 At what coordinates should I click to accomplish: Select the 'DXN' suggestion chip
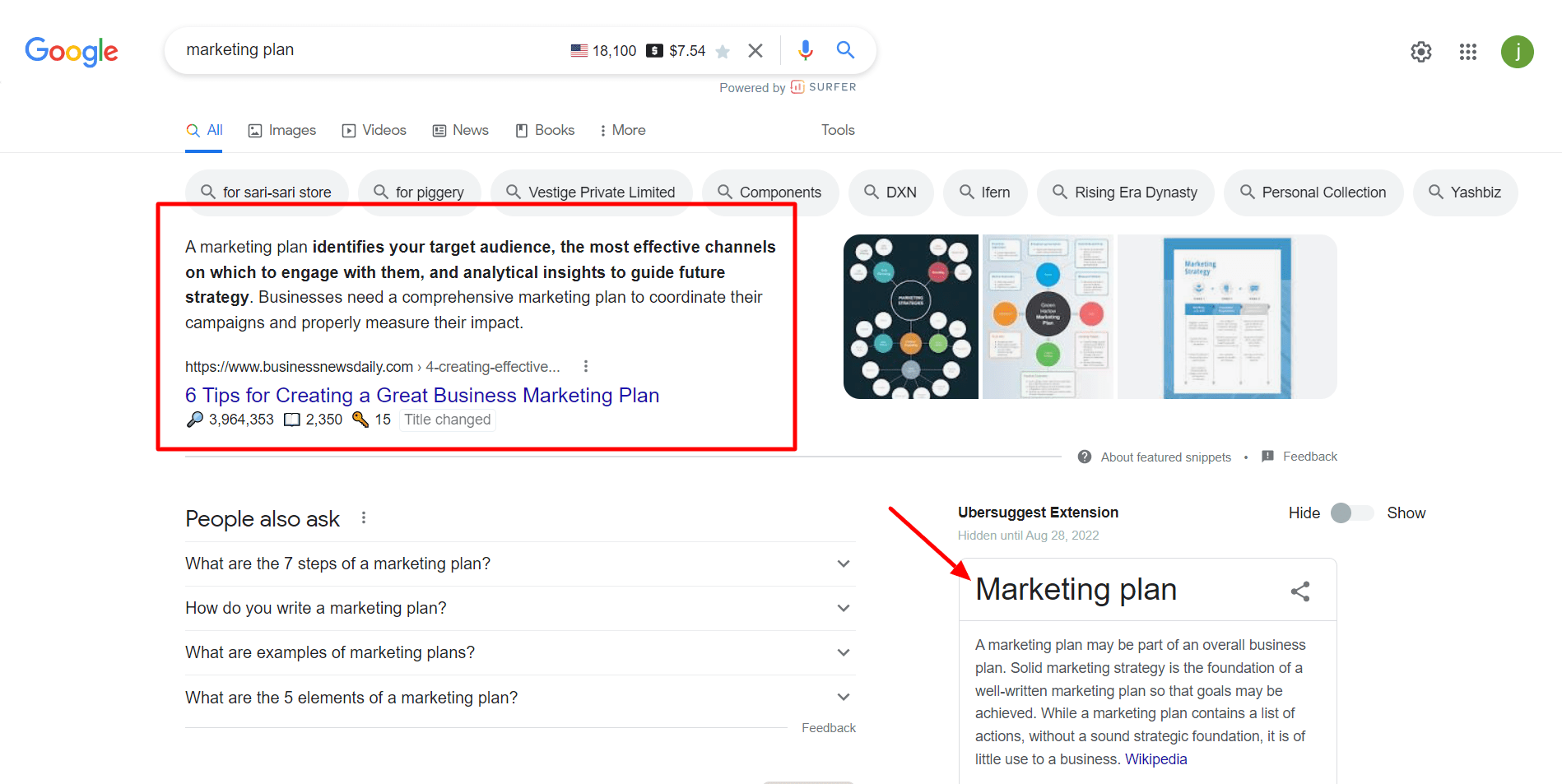coord(891,193)
